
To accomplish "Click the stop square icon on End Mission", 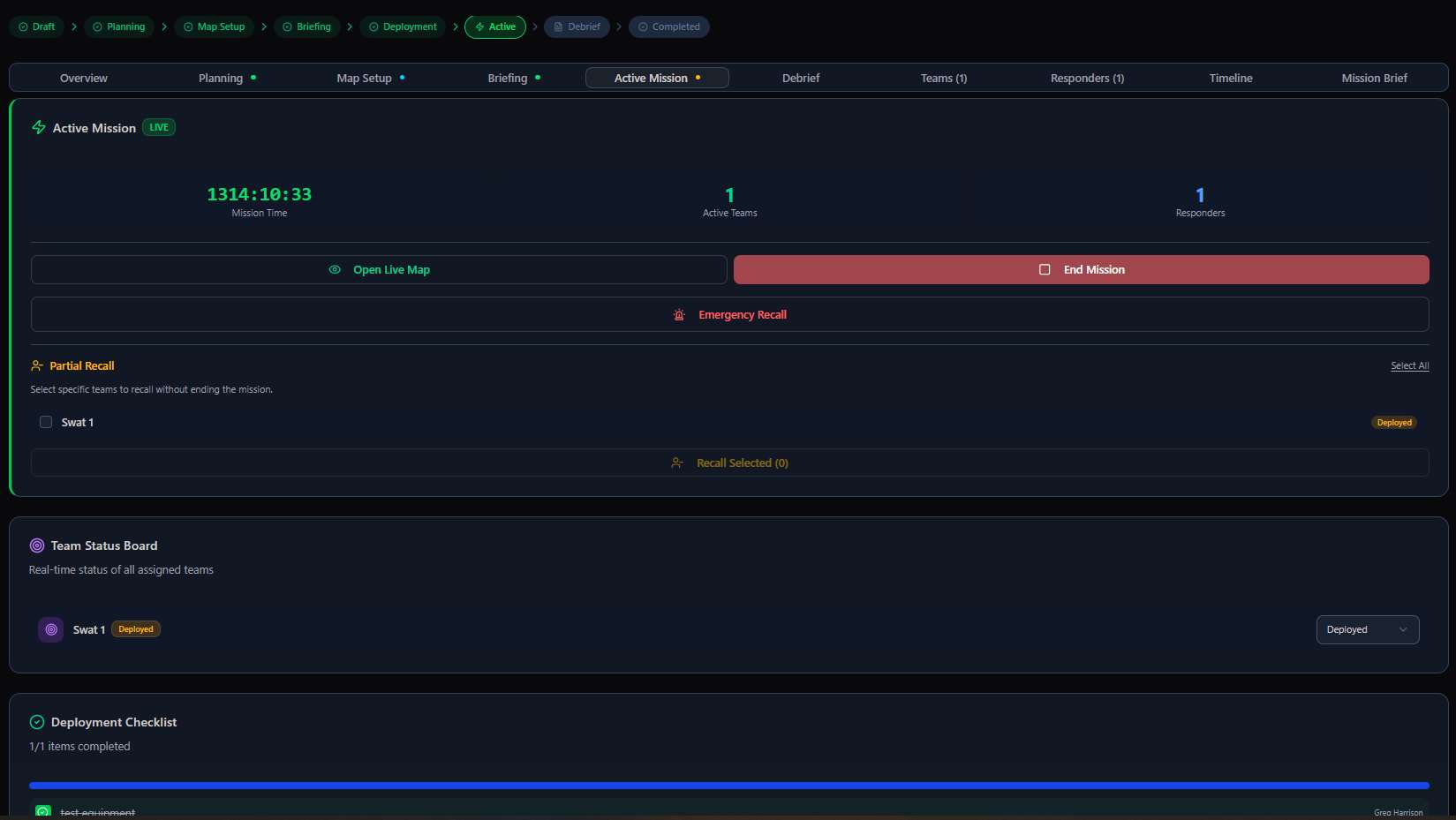I will point(1045,269).
